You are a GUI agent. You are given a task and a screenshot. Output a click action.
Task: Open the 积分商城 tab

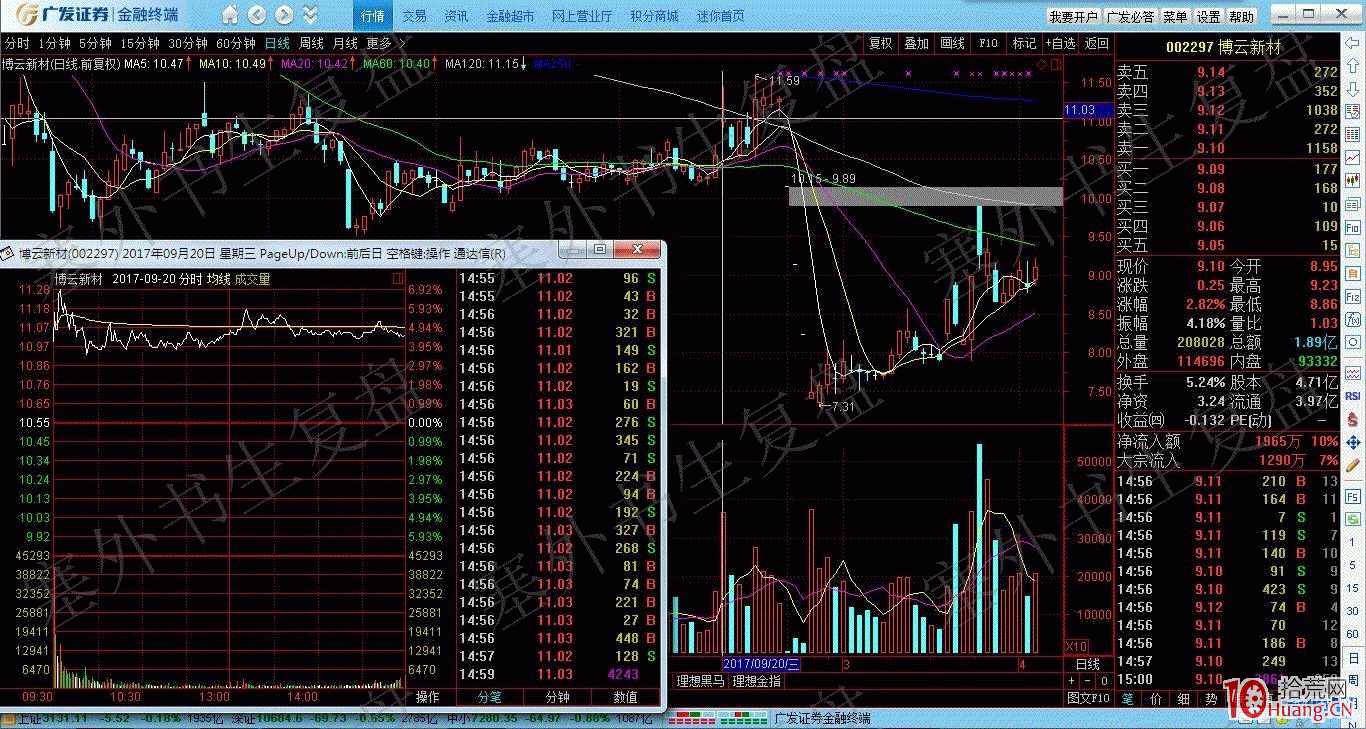(x=654, y=16)
